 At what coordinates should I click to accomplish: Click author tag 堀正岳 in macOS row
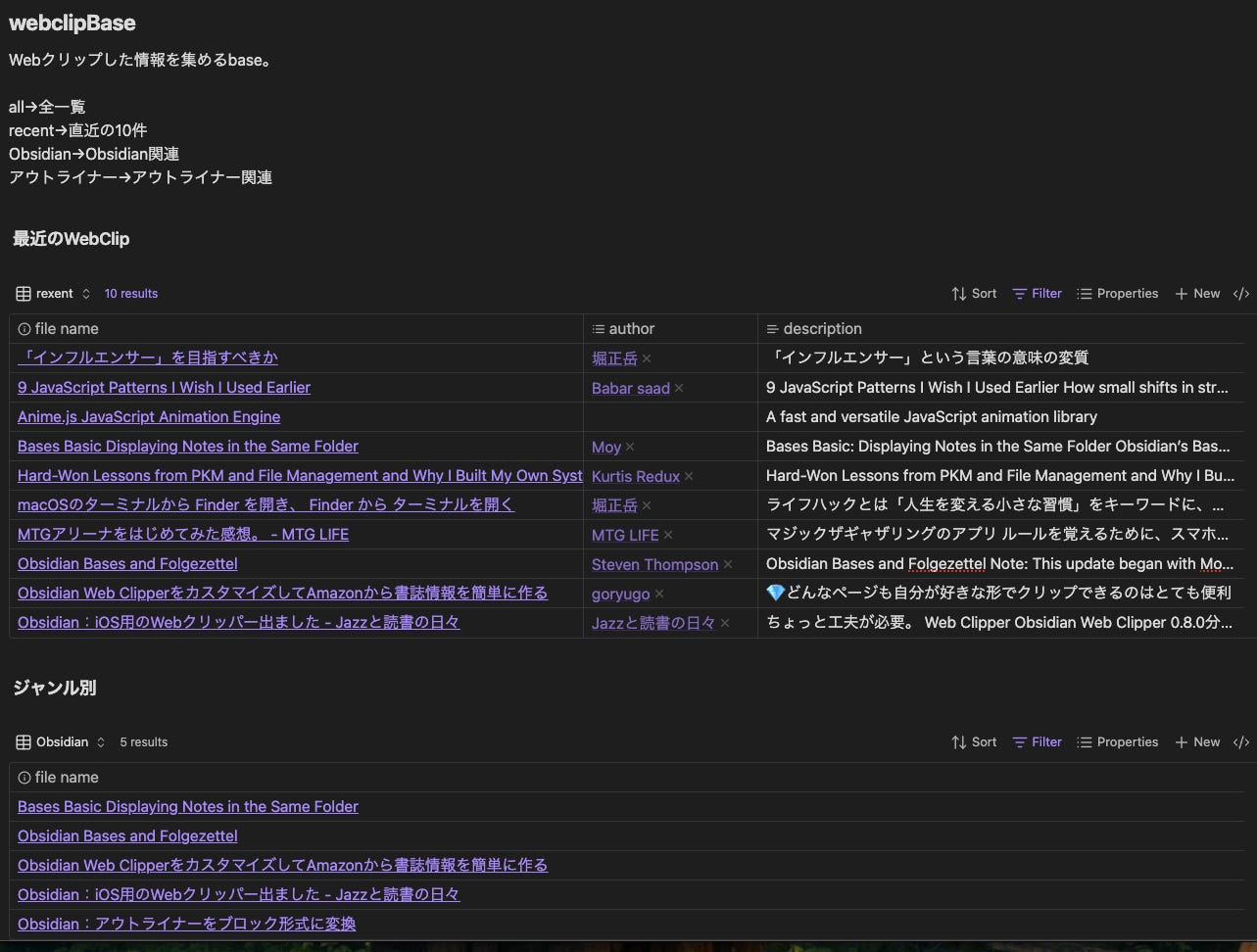[x=614, y=505]
